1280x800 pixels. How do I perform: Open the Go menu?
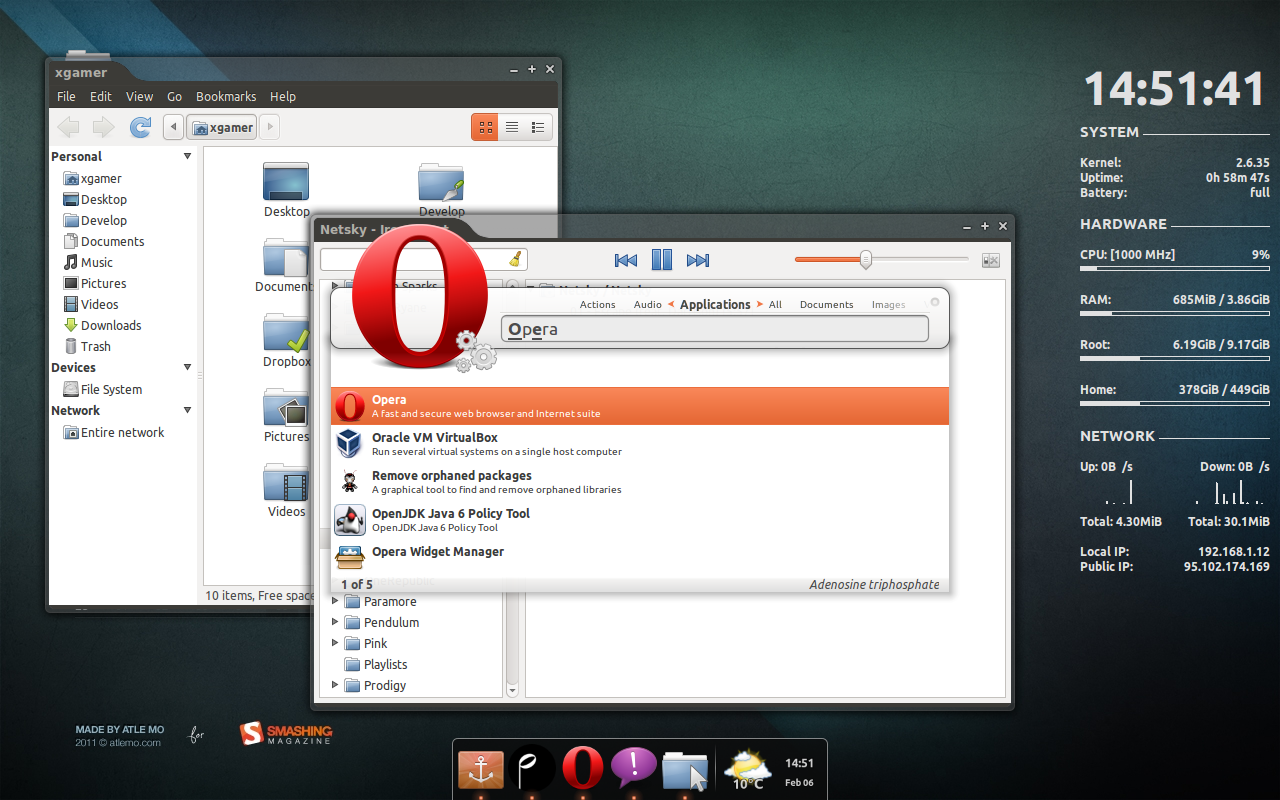(174, 96)
